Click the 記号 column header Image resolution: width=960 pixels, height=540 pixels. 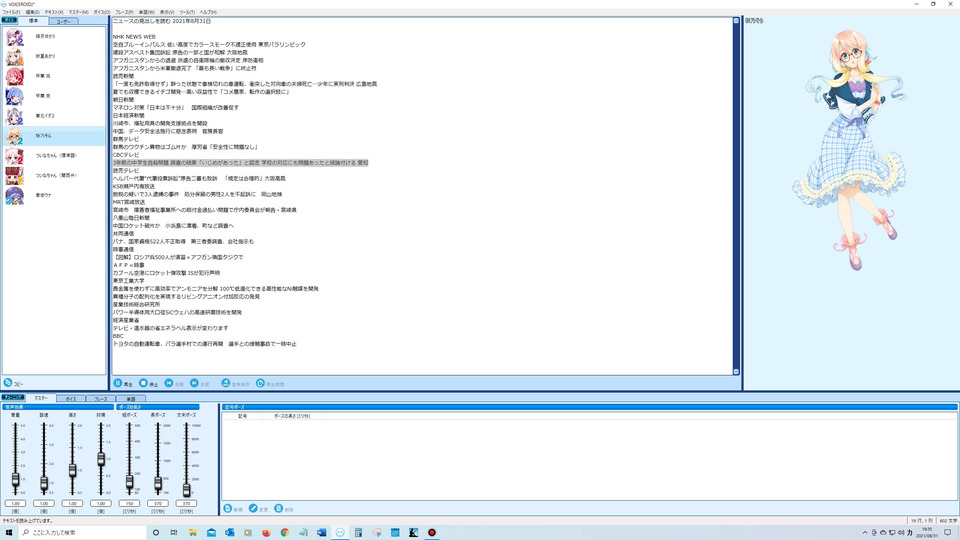[x=242, y=416]
